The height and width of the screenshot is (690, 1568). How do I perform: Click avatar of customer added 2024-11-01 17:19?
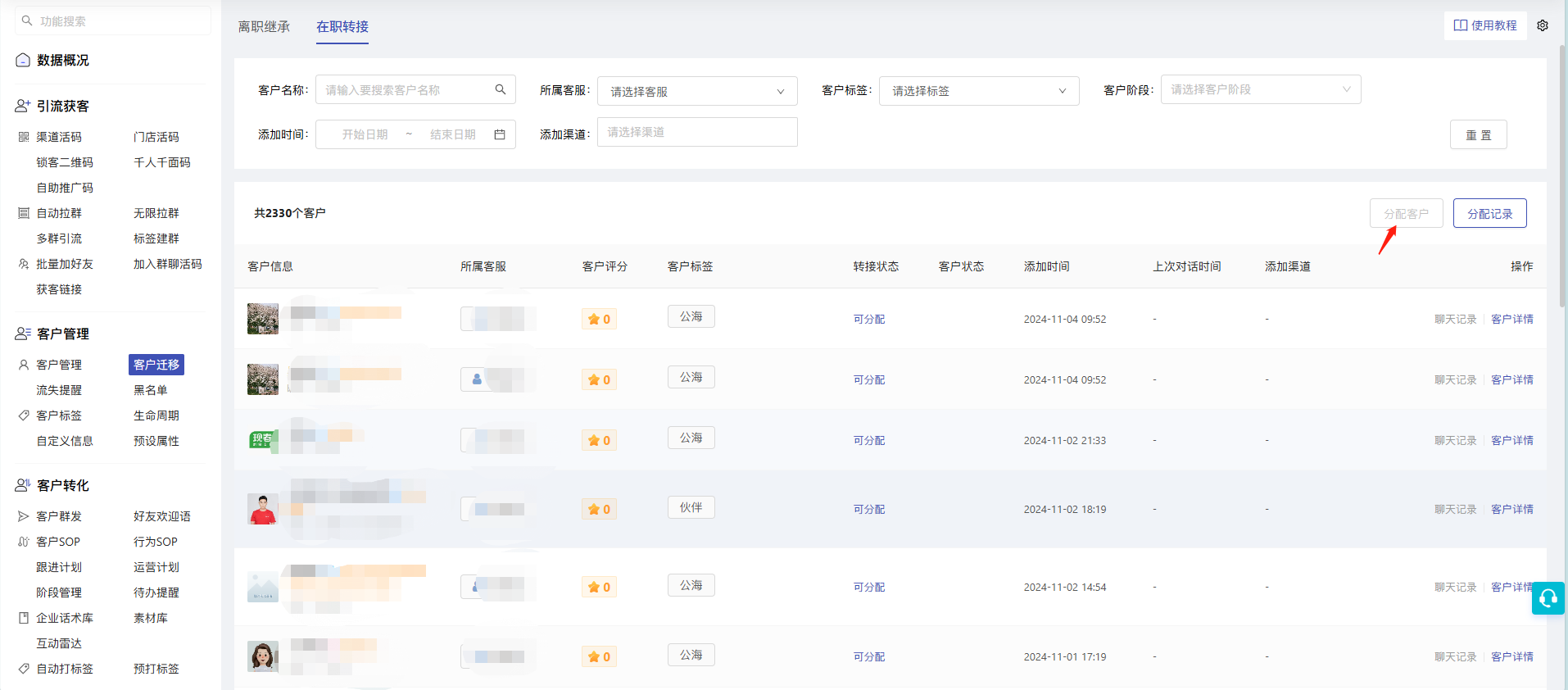tap(263, 656)
